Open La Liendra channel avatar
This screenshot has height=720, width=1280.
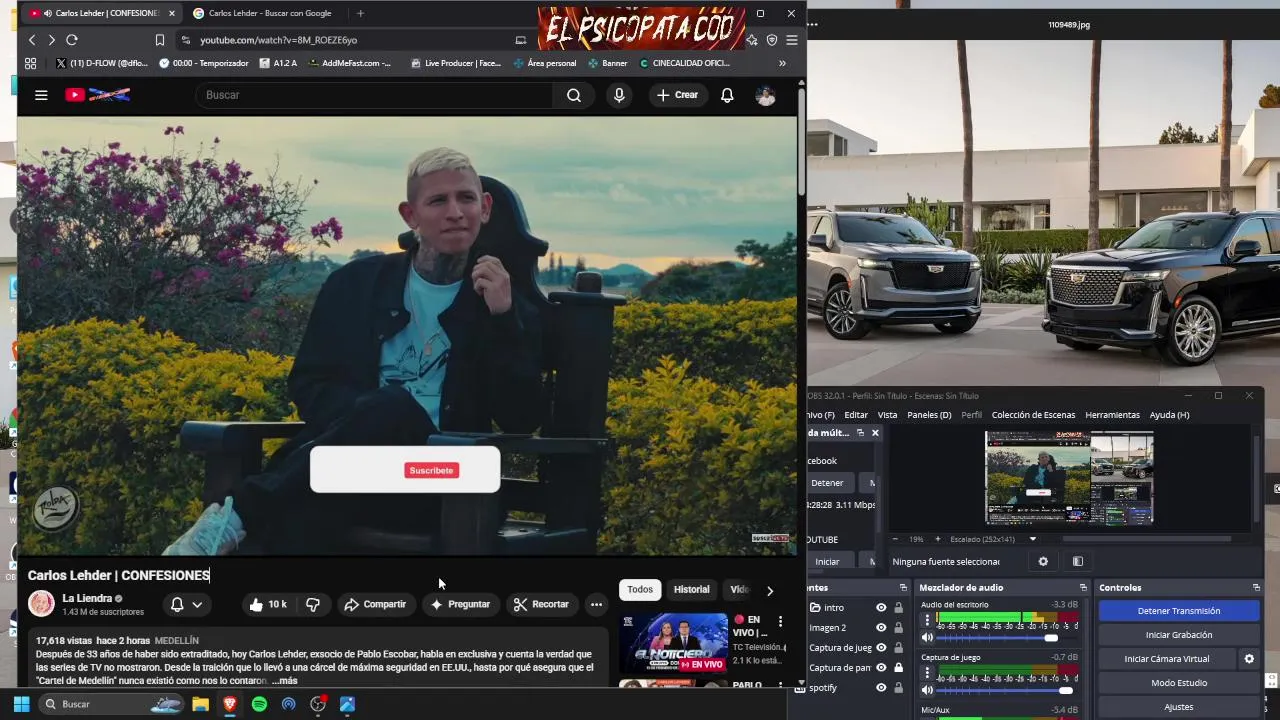pyautogui.click(x=41, y=604)
